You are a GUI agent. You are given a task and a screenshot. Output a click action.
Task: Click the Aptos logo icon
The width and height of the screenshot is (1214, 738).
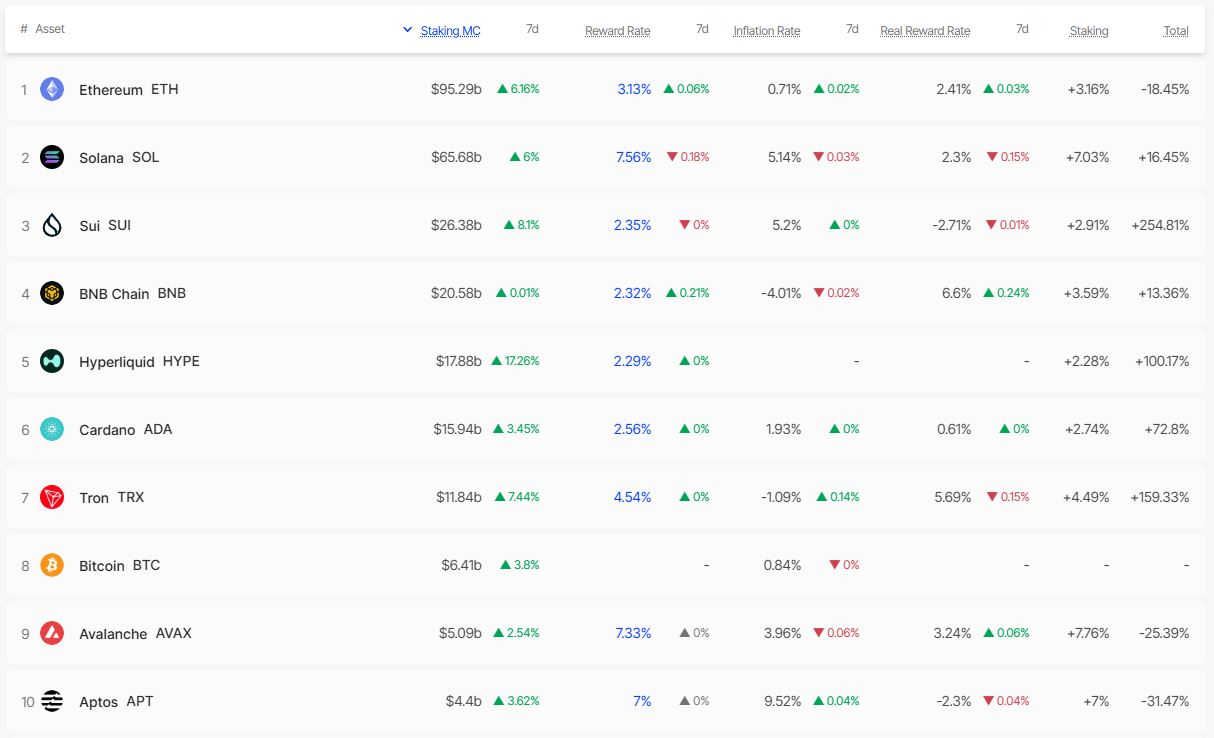pyautogui.click(x=52, y=701)
